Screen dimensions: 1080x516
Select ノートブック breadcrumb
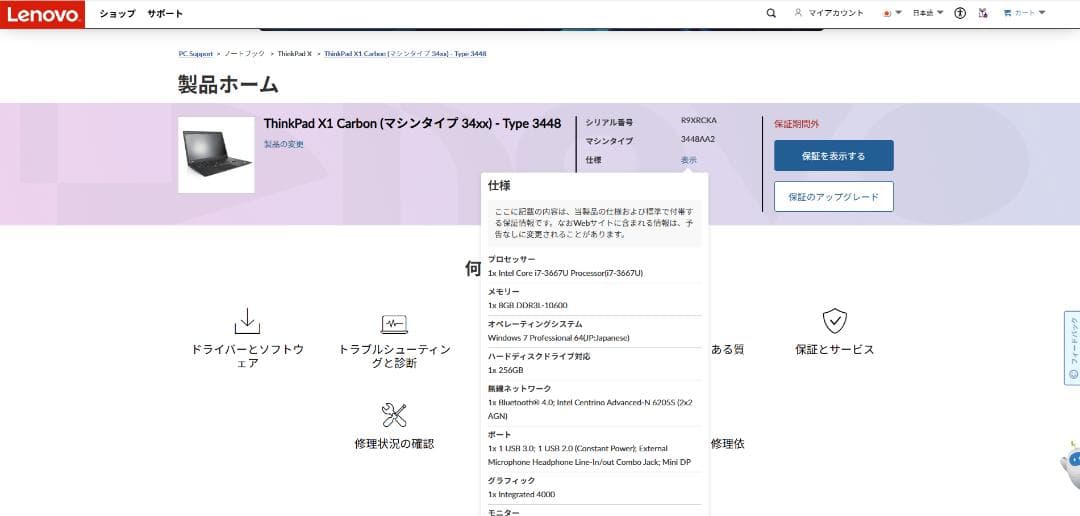[245, 54]
